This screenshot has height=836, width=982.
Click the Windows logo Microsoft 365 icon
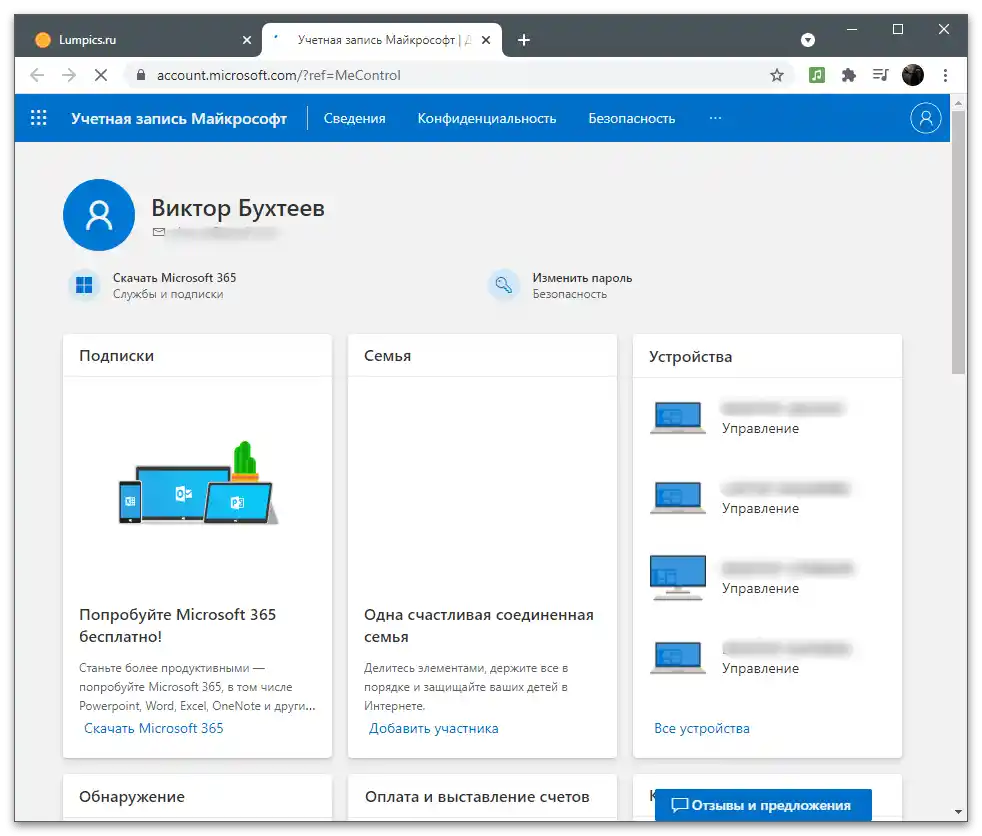pos(85,286)
